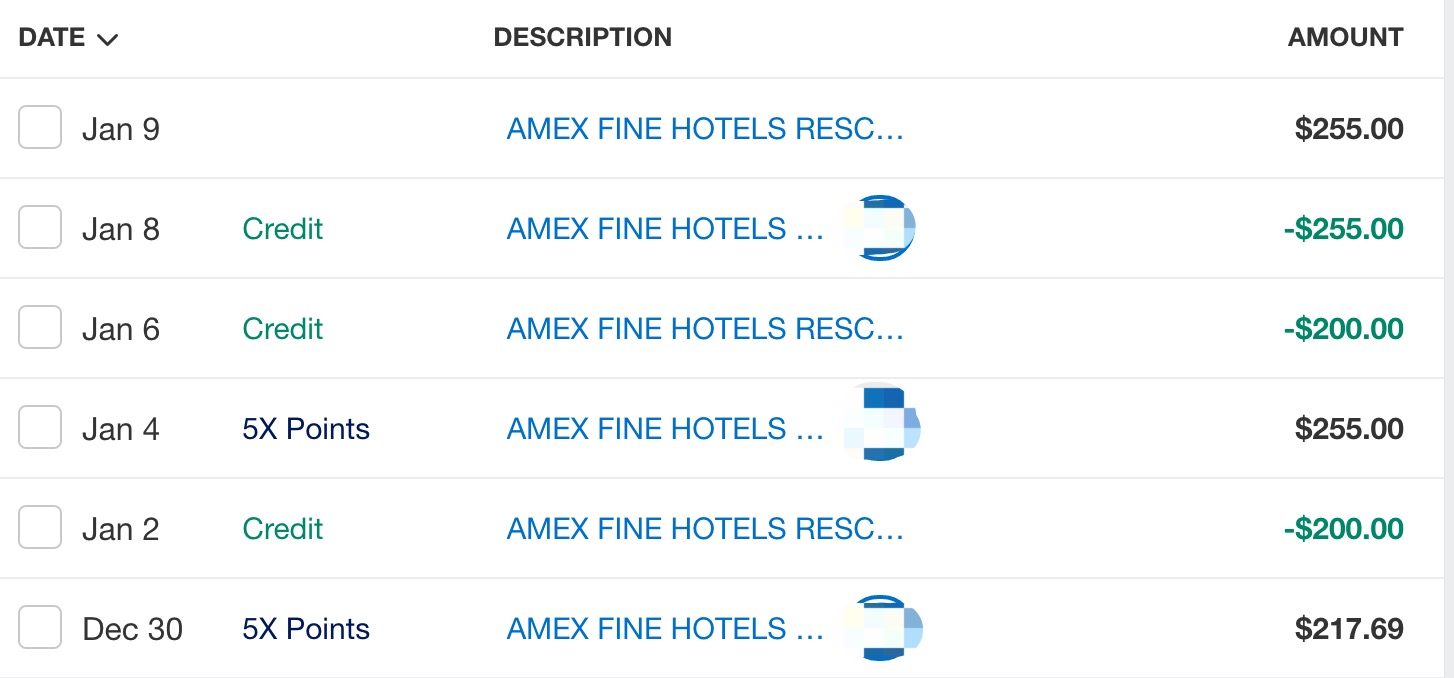
Task: Click the icon beside Jan 8 transaction description
Action: (877, 229)
